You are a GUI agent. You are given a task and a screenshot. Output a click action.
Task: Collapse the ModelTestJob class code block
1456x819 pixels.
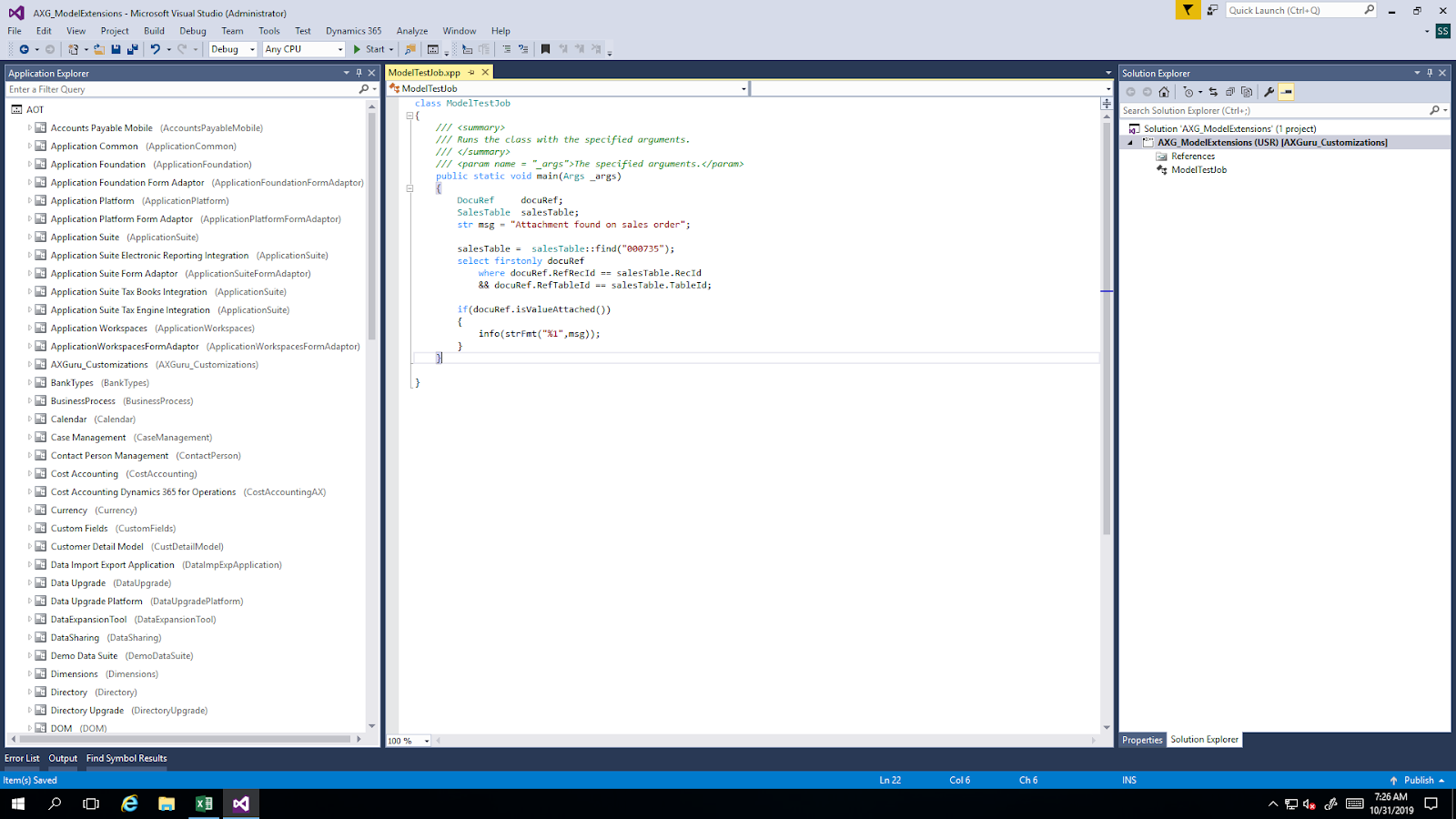[x=409, y=116]
